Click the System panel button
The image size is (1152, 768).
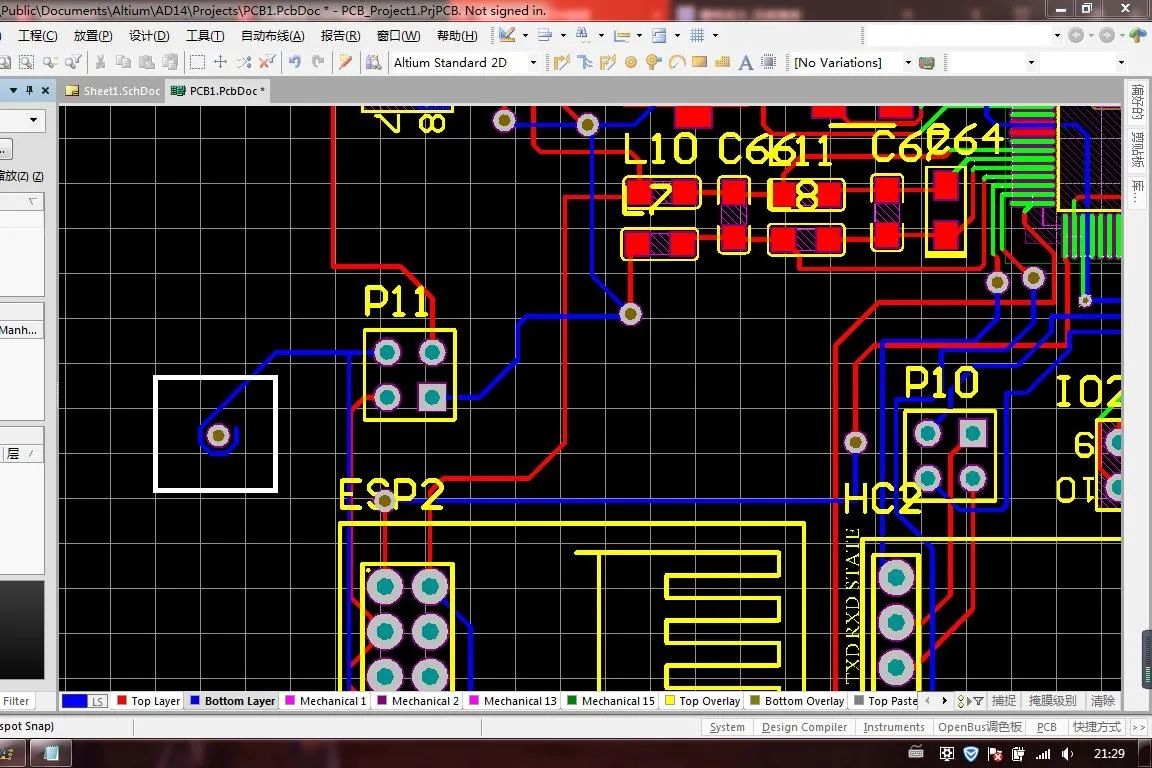[727, 727]
